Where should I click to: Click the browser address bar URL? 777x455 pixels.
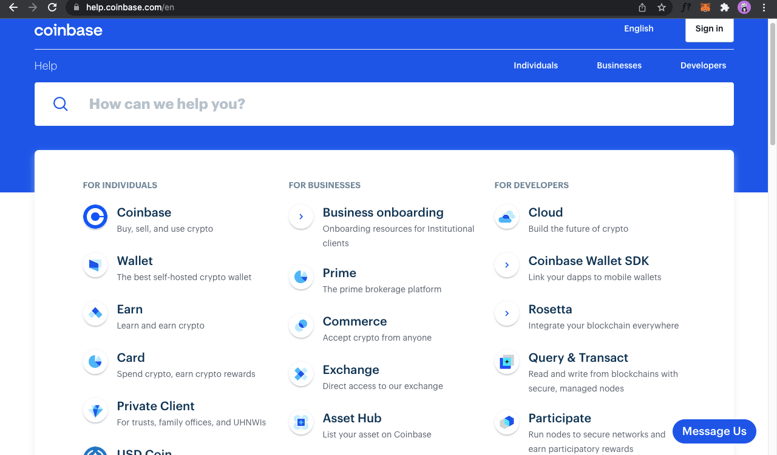pyautogui.click(x=130, y=7)
